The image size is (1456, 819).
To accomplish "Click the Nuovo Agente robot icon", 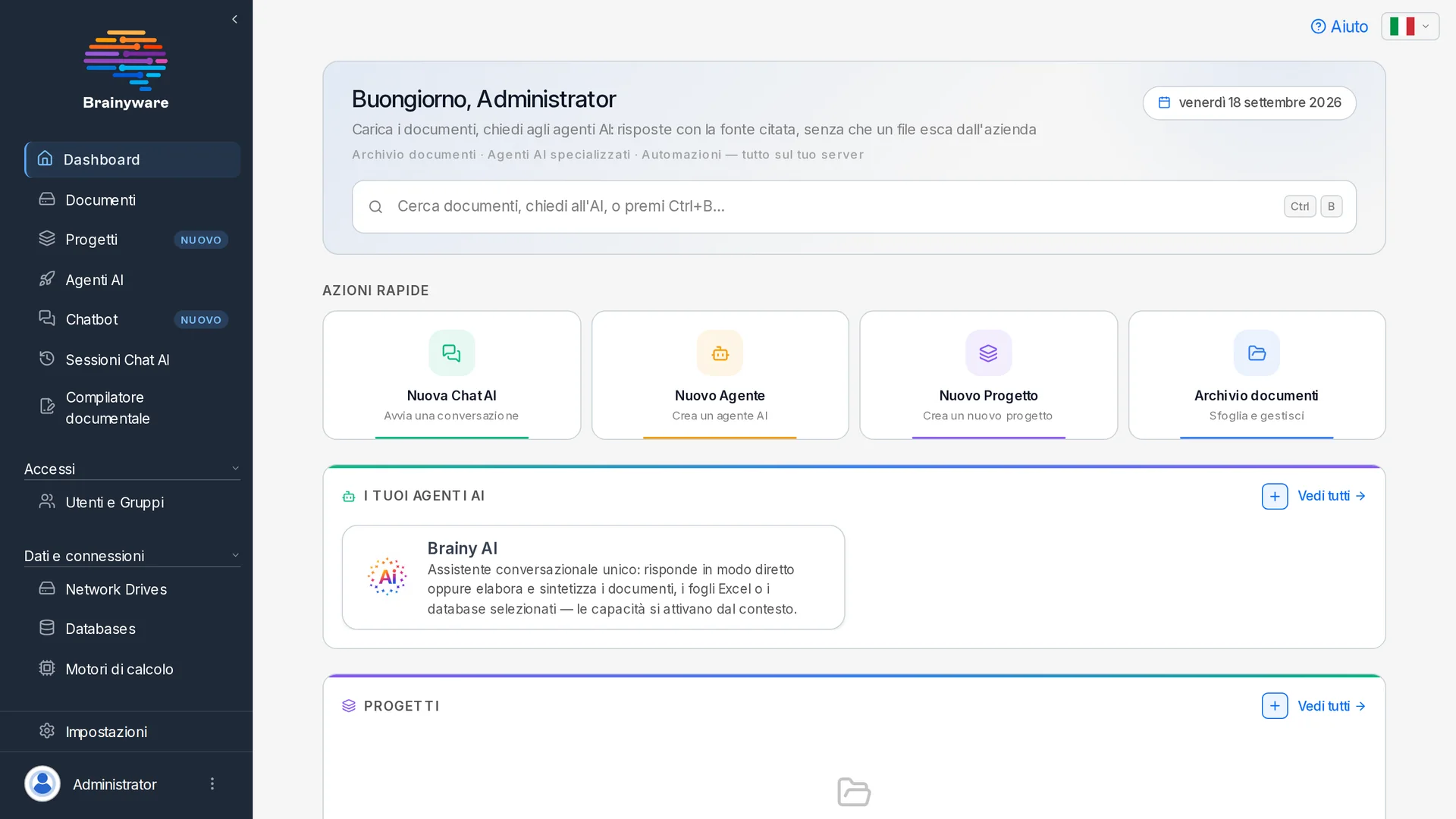I will coord(720,353).
